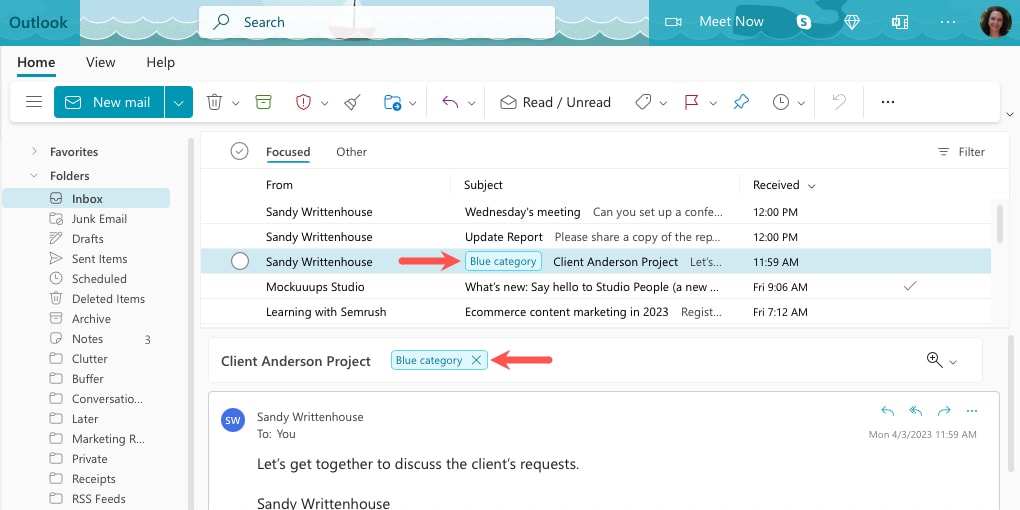Toggle Read / Unread status
The width and height of the screenshot is (1020, 510).
555,102
